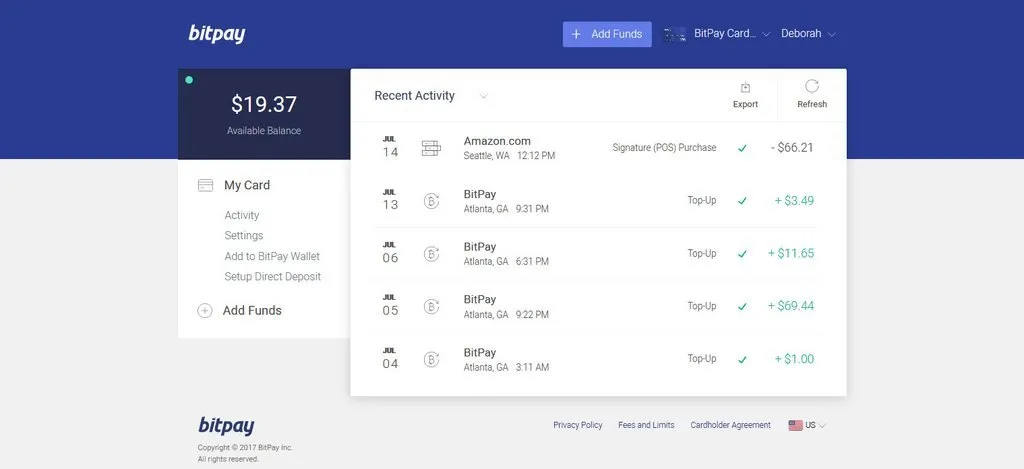The image size is (1024, 469).
Task: Click the BitPay icon on the Jul 05 row
Action: 431,306
